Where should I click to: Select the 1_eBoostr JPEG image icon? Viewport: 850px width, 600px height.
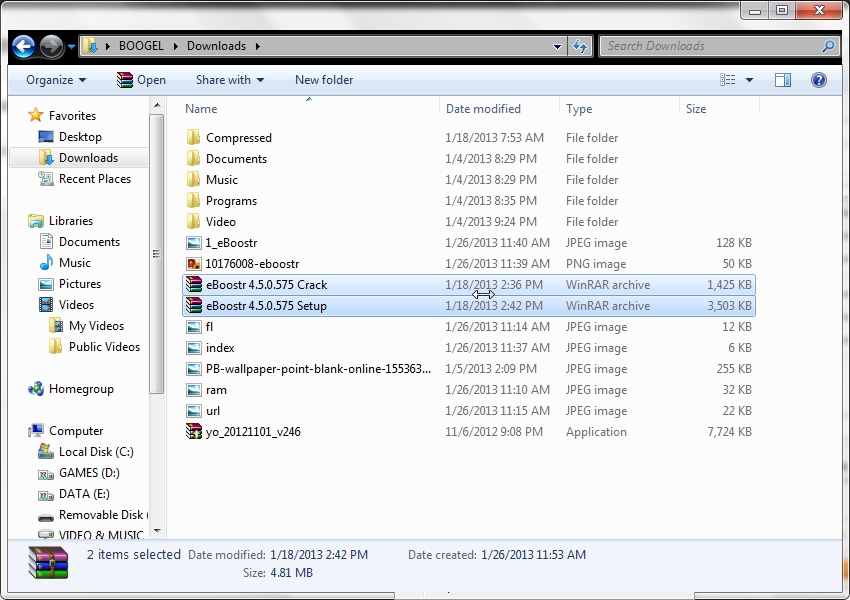194,243
